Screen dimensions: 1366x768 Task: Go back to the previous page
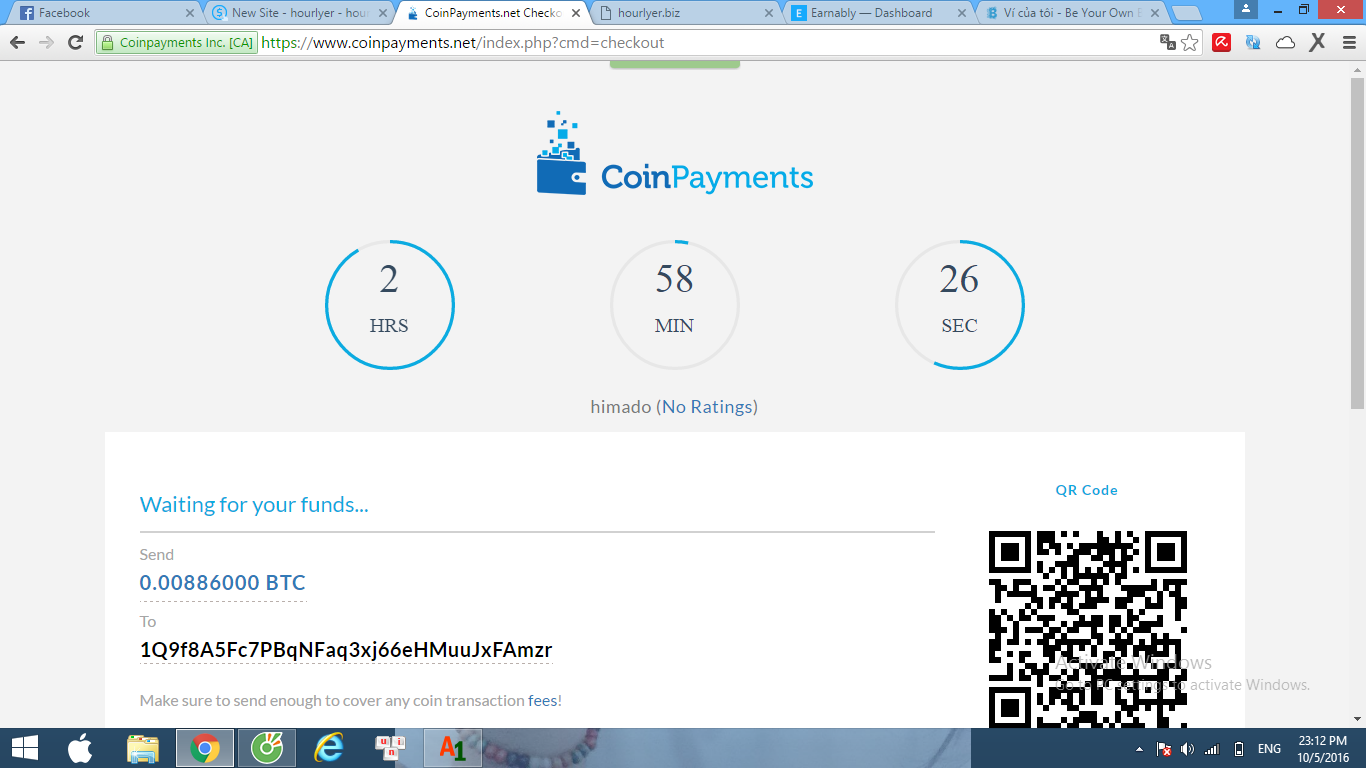click(17, 43)
